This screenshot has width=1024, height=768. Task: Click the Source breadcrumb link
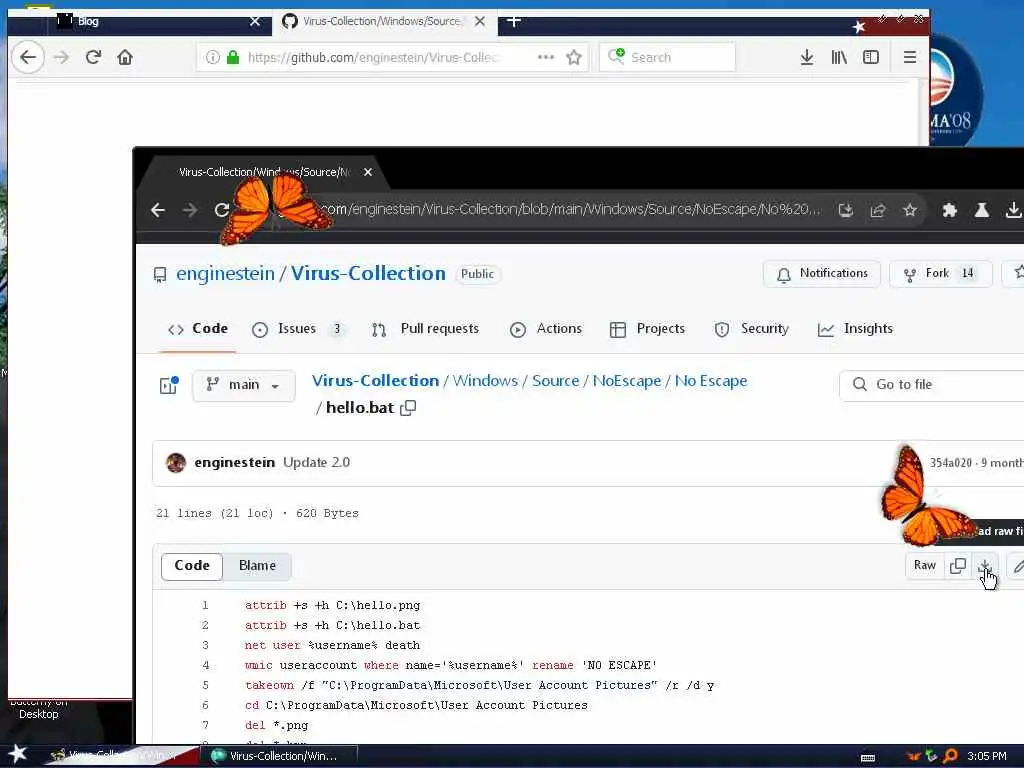pyautogui.click(x=556, y=381)
